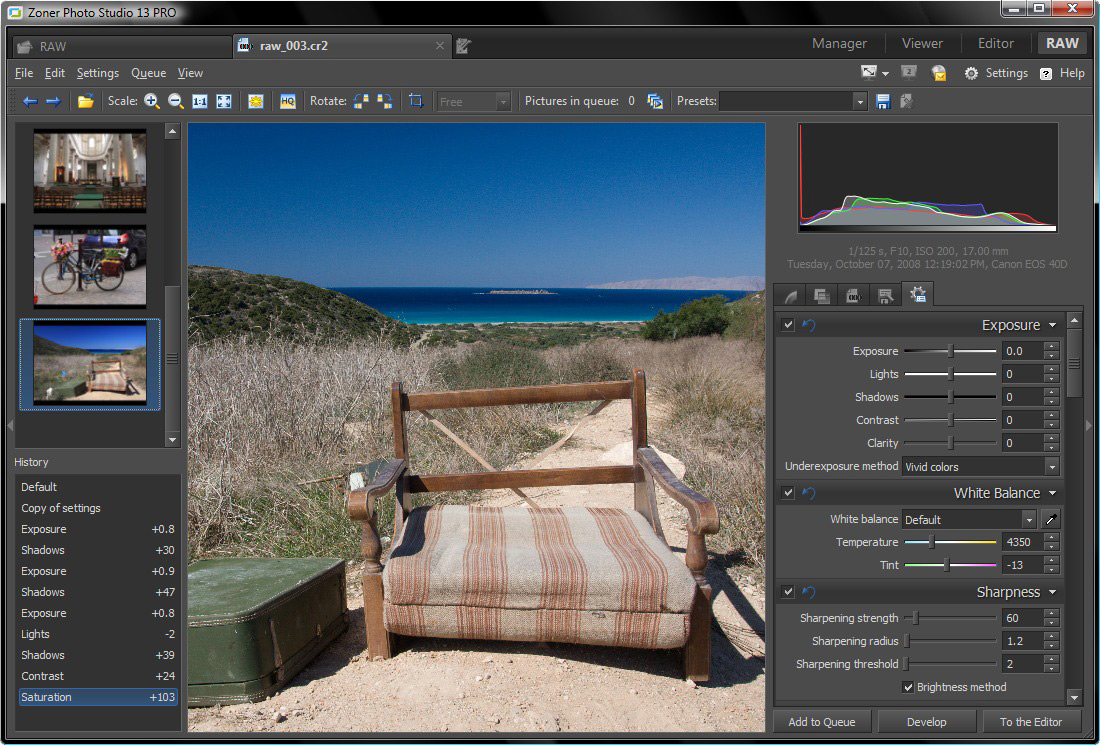Image resolution: width=1100 pixels, height=745 pixels.
Task: Toggle the HQ preview icon
Action: pyautogui.click(x=288, y=100)
